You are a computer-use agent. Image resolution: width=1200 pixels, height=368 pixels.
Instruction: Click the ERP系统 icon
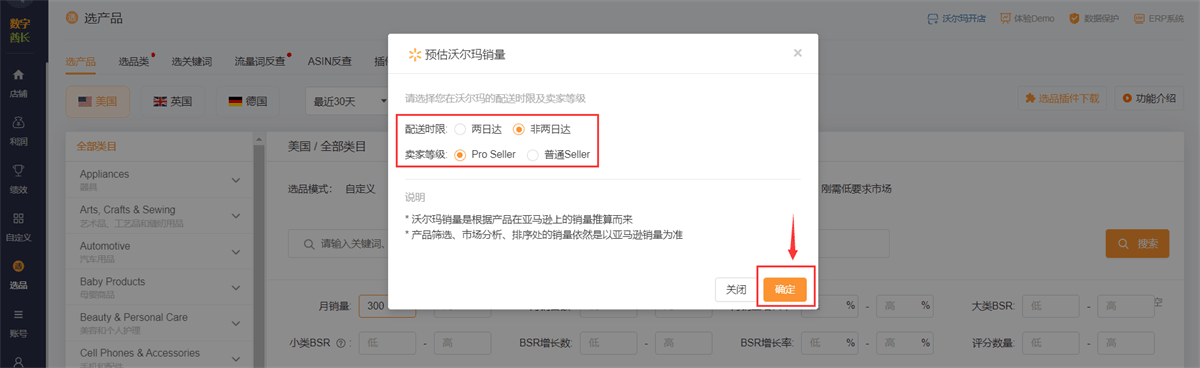point(1140,18)
